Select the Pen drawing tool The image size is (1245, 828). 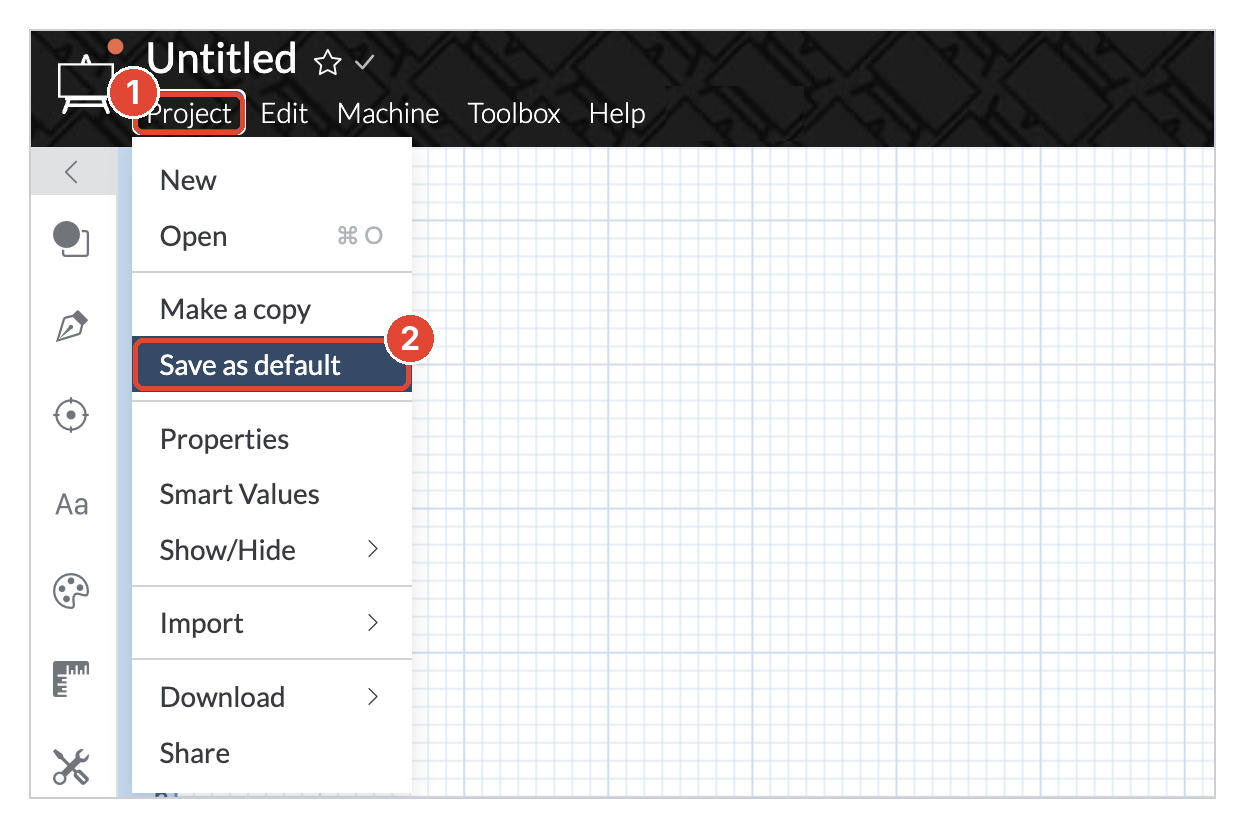point(71,326)
